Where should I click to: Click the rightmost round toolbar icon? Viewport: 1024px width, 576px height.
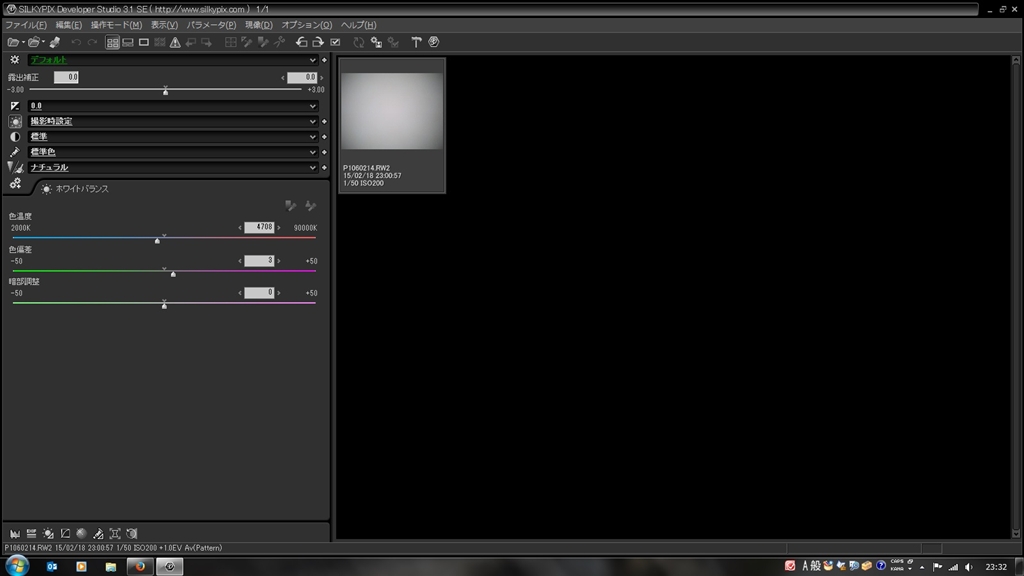pos(434,42)
